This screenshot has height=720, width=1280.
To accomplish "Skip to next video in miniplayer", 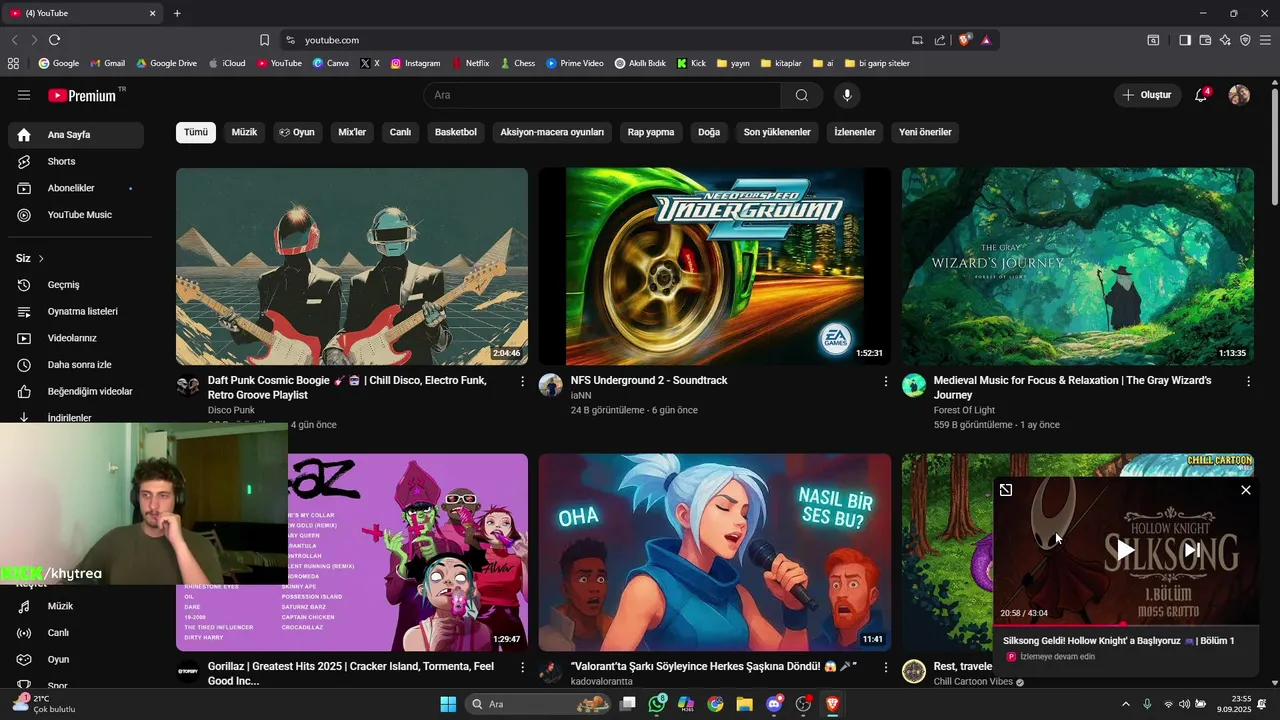I will point(1191,550).
